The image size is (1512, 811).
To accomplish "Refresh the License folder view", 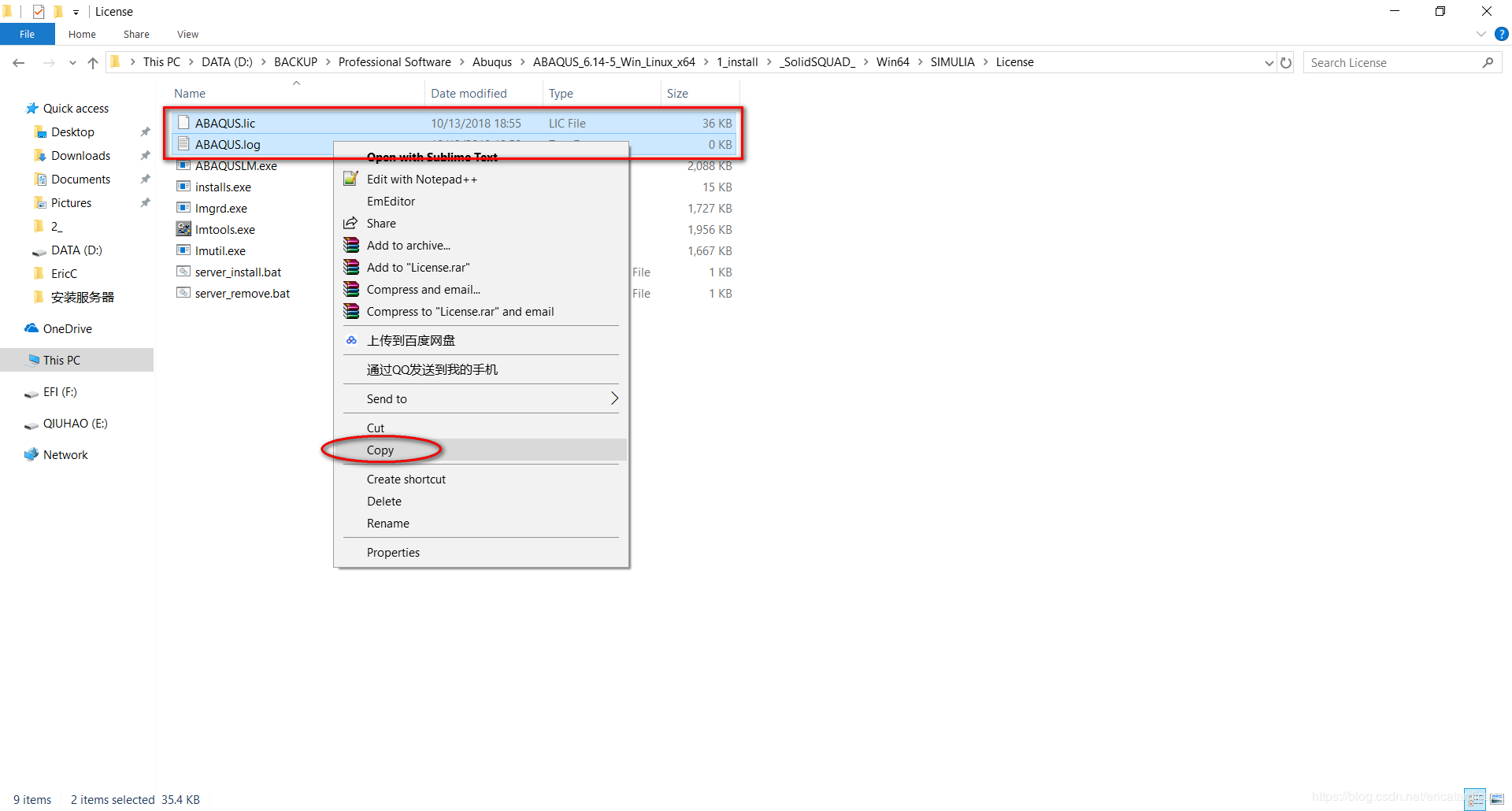I will [1286, 63].
